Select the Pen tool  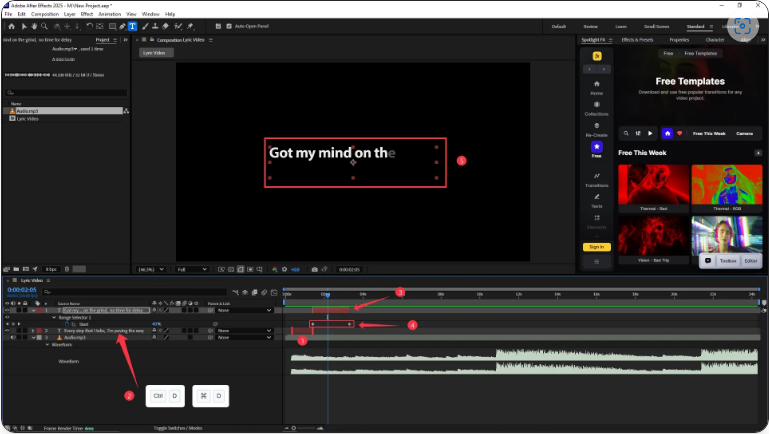coord(122,26)
